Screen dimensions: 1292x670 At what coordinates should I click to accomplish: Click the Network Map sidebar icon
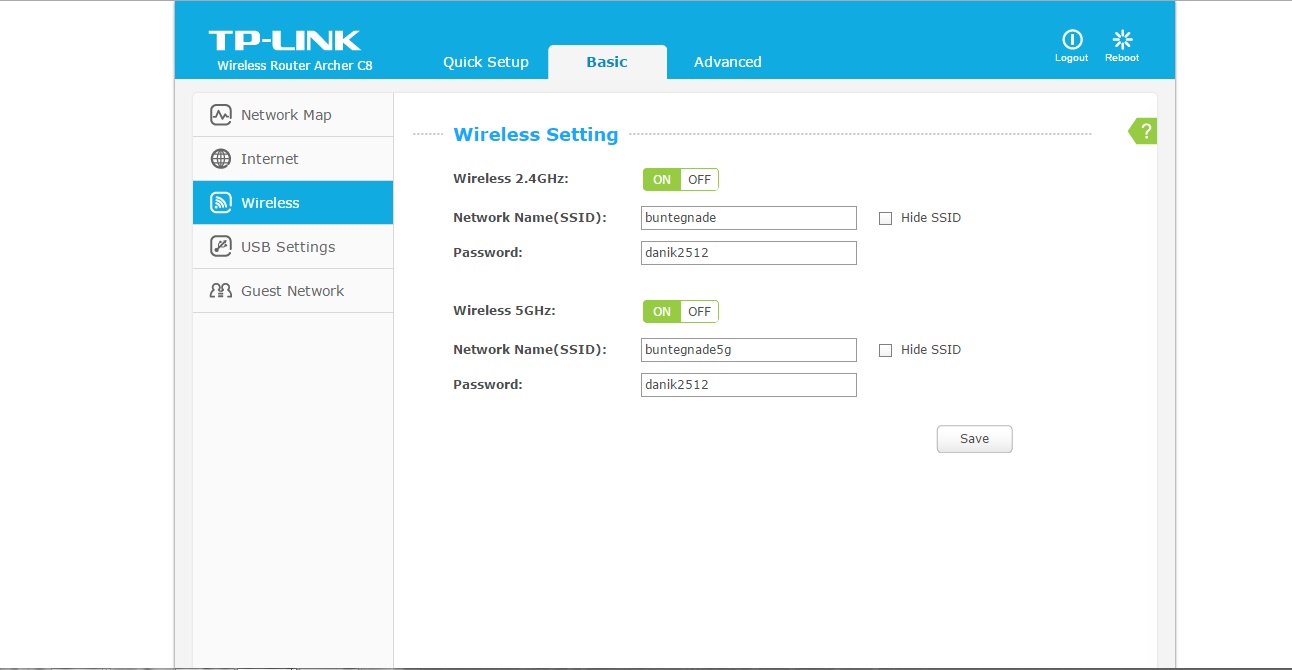click(x=221, y=115)
